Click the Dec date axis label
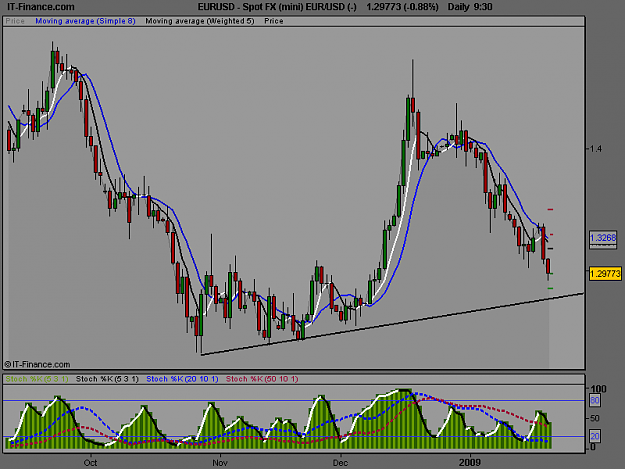Viewport: 625px width, 469px height. 340,463
